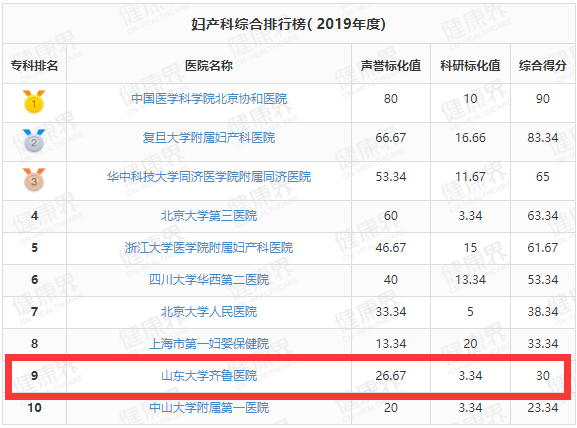Click the 综合得分 column header
577x428 pixels.
[543, 66]
